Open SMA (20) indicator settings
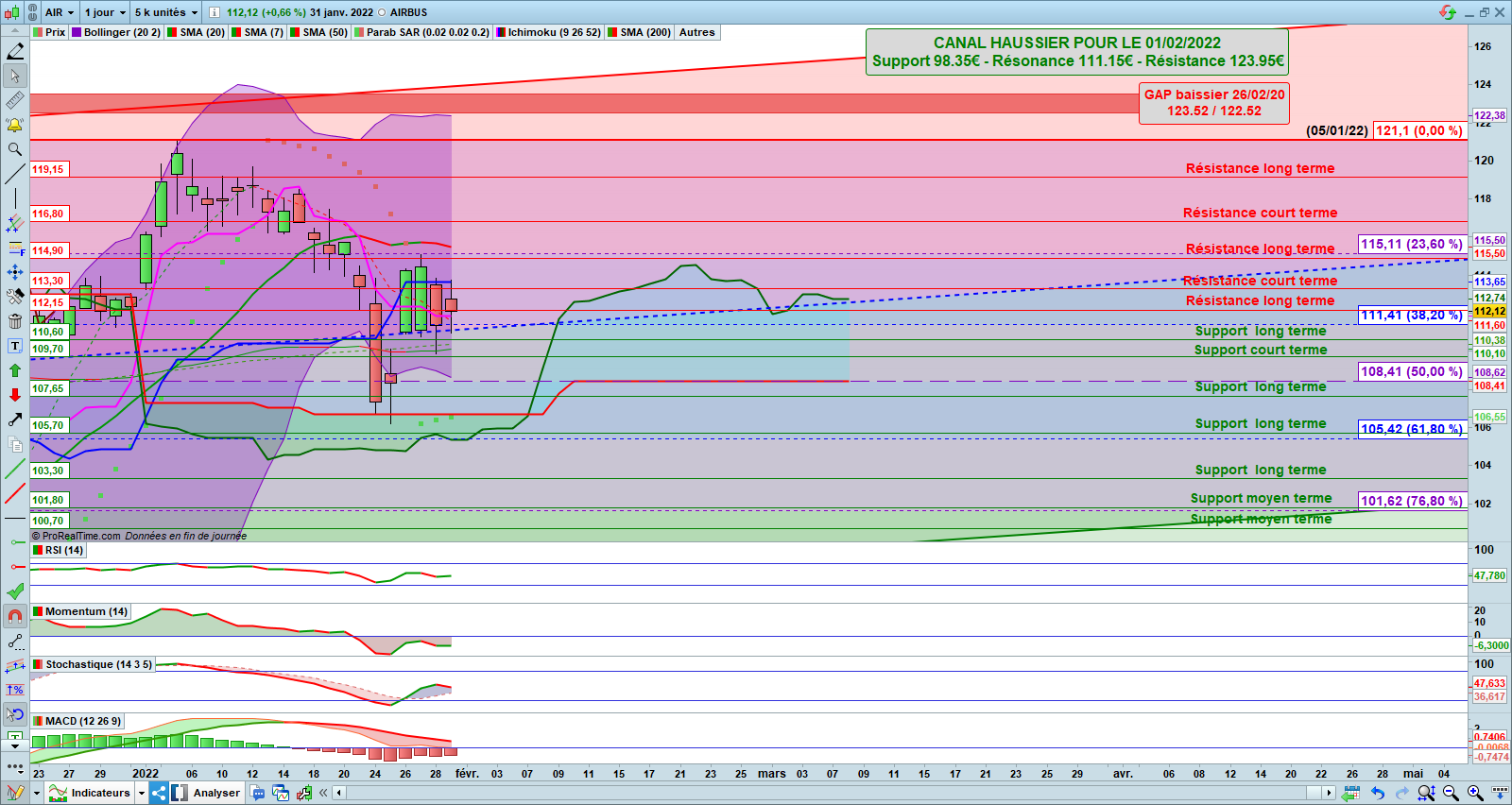 tap(197, 32)
